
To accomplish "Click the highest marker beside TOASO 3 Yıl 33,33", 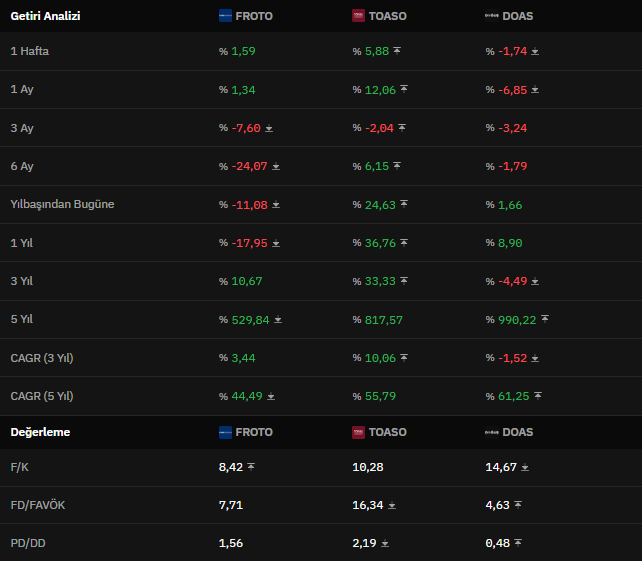I will click(404, 281).
